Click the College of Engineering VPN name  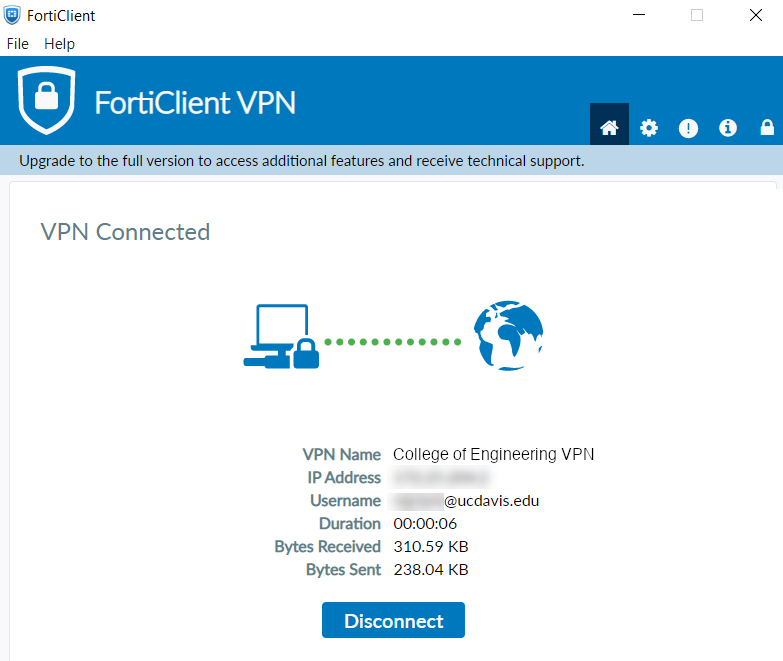(x=493, y=454)
